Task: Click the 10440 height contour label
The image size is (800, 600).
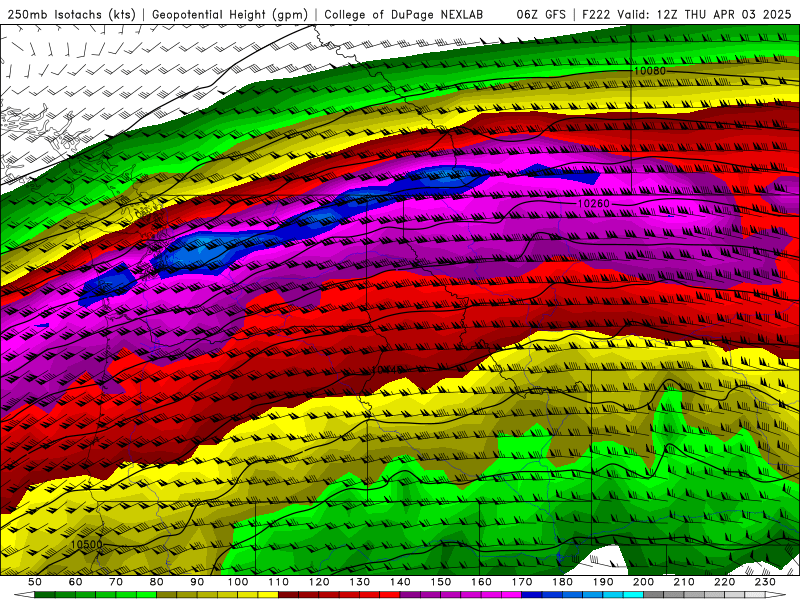Action: [x=388, y=369]
